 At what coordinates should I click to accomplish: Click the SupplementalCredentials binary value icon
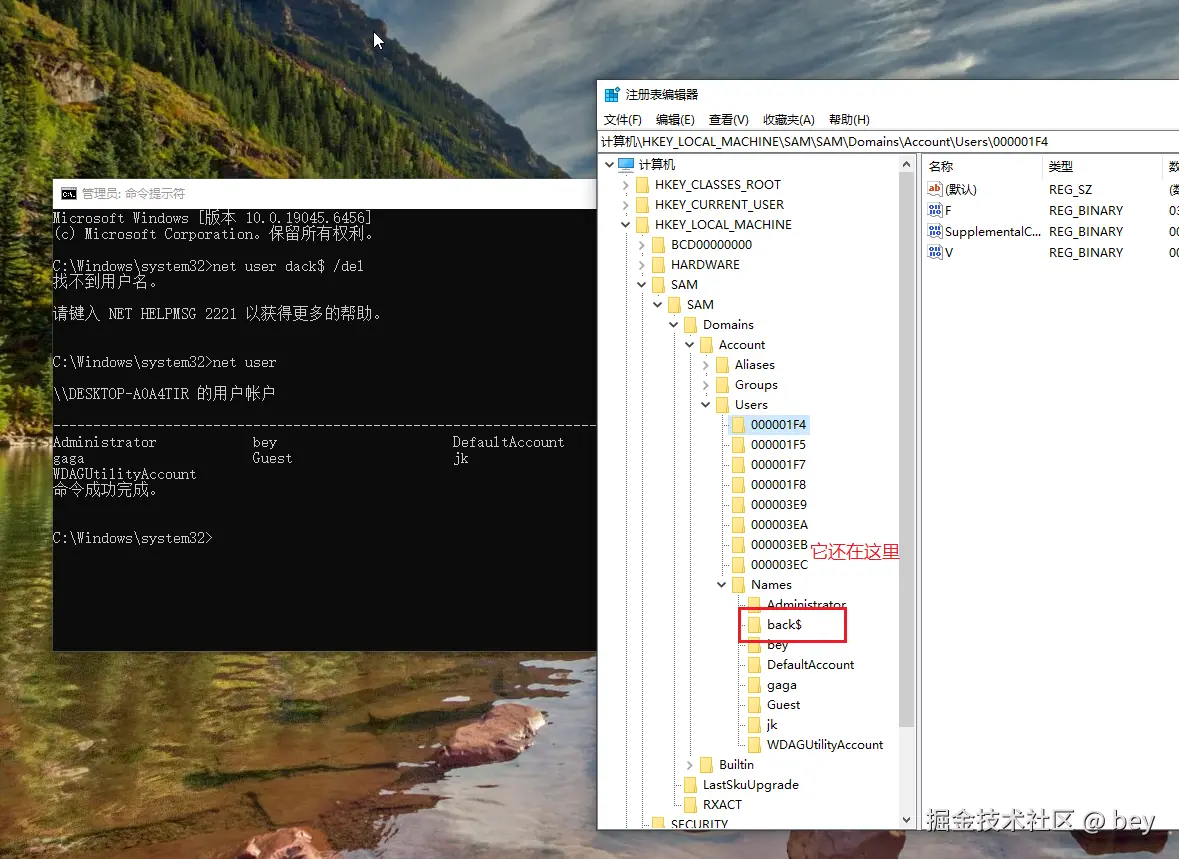pyautogui.click(x=934, y=231)
